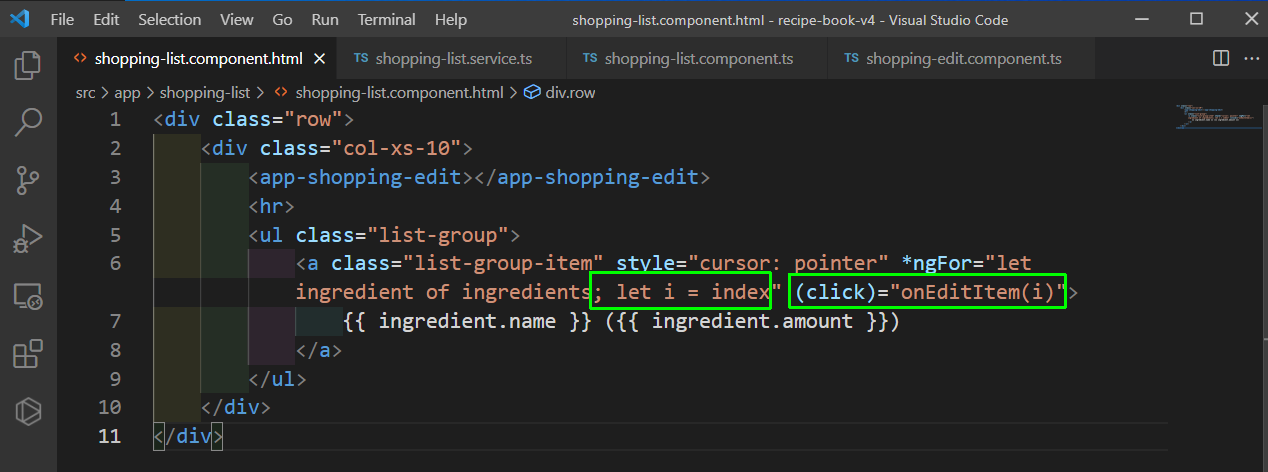Click line number 11 in gutter

(x=110, y=436)
